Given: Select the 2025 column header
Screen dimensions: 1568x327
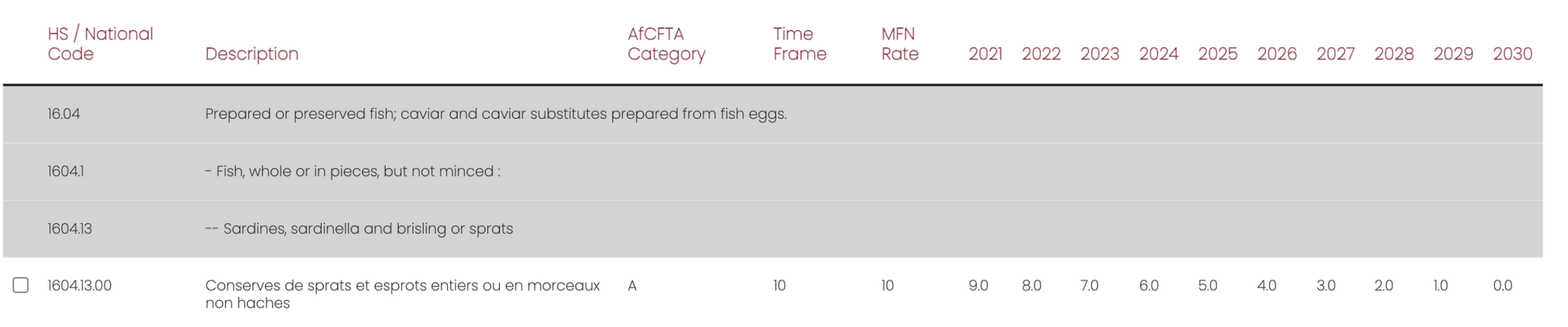Looking at the screenshot, I should pyautogui.click(x=1217, y=54).
